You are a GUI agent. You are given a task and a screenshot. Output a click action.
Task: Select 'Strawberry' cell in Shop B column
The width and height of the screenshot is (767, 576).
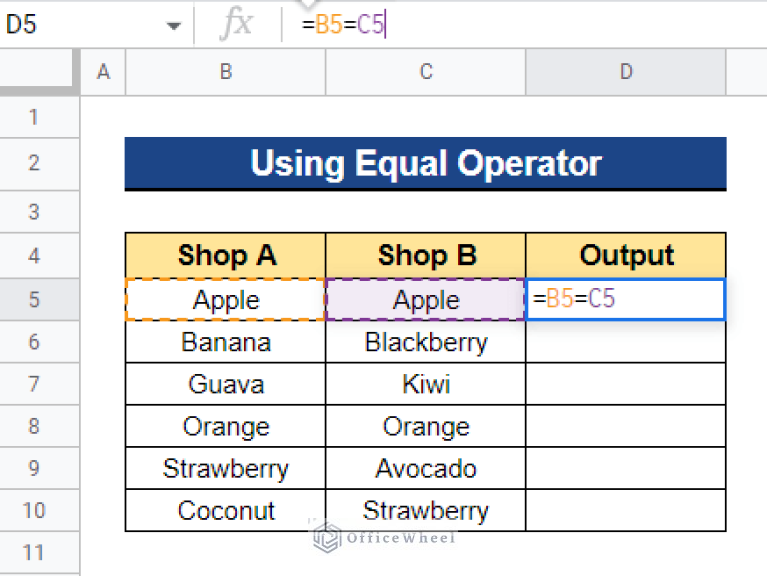click(426, 510)
